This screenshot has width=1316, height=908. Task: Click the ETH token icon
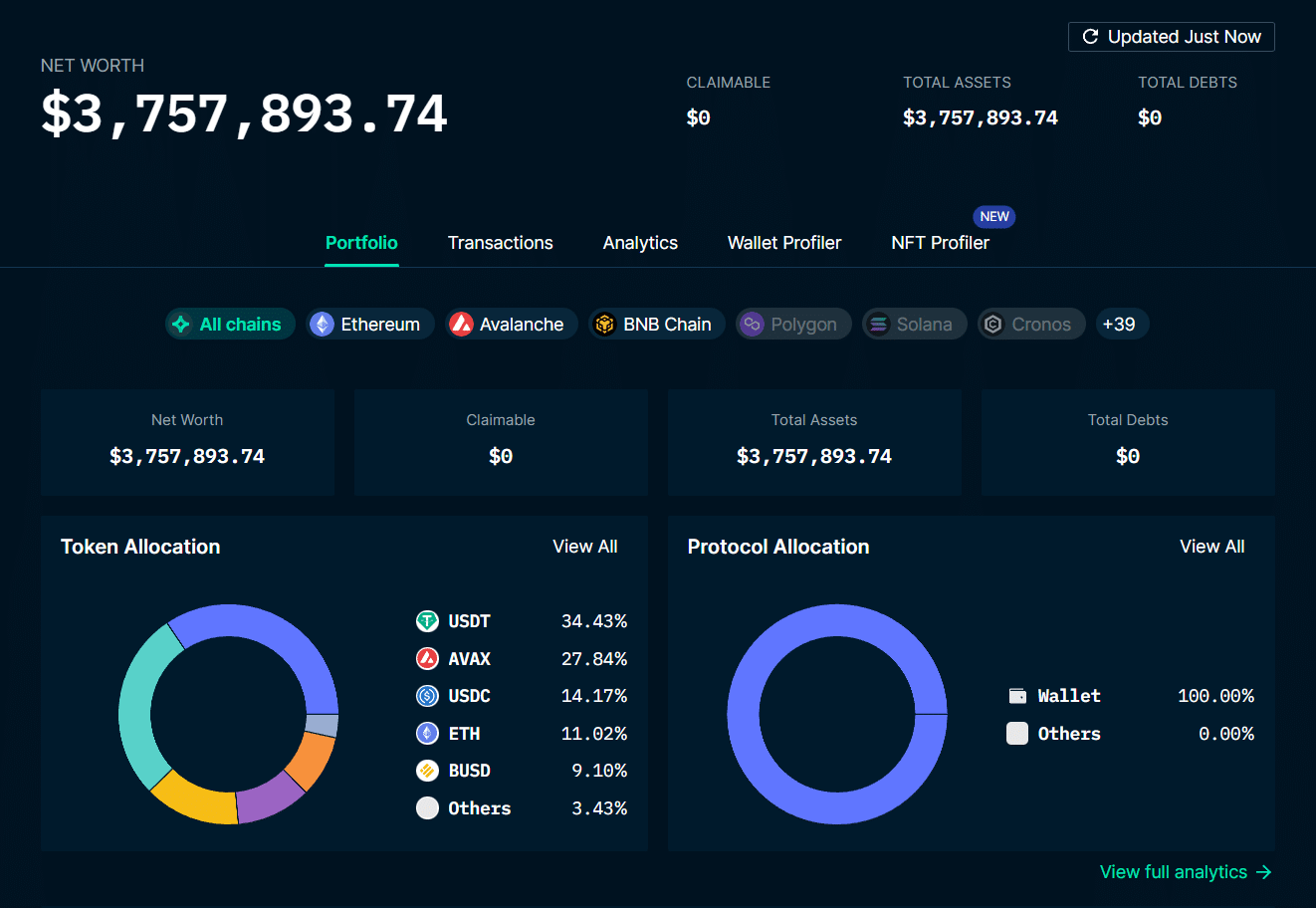click(x=427, y=734)
